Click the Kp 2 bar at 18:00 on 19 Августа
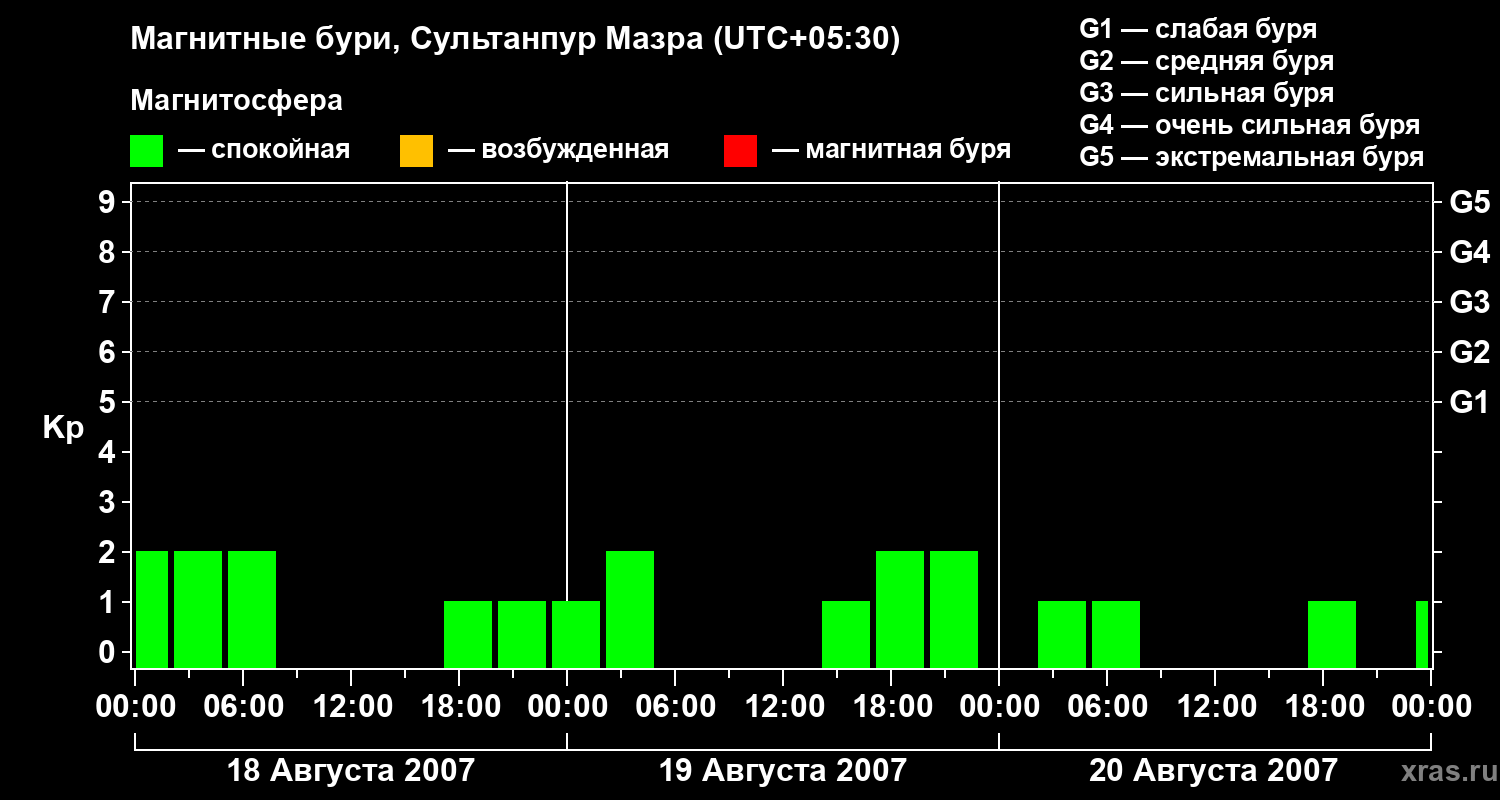Image resolution: width=1500 pixels, height=800 pixels. pyautogui.click(x=900, y=609)
